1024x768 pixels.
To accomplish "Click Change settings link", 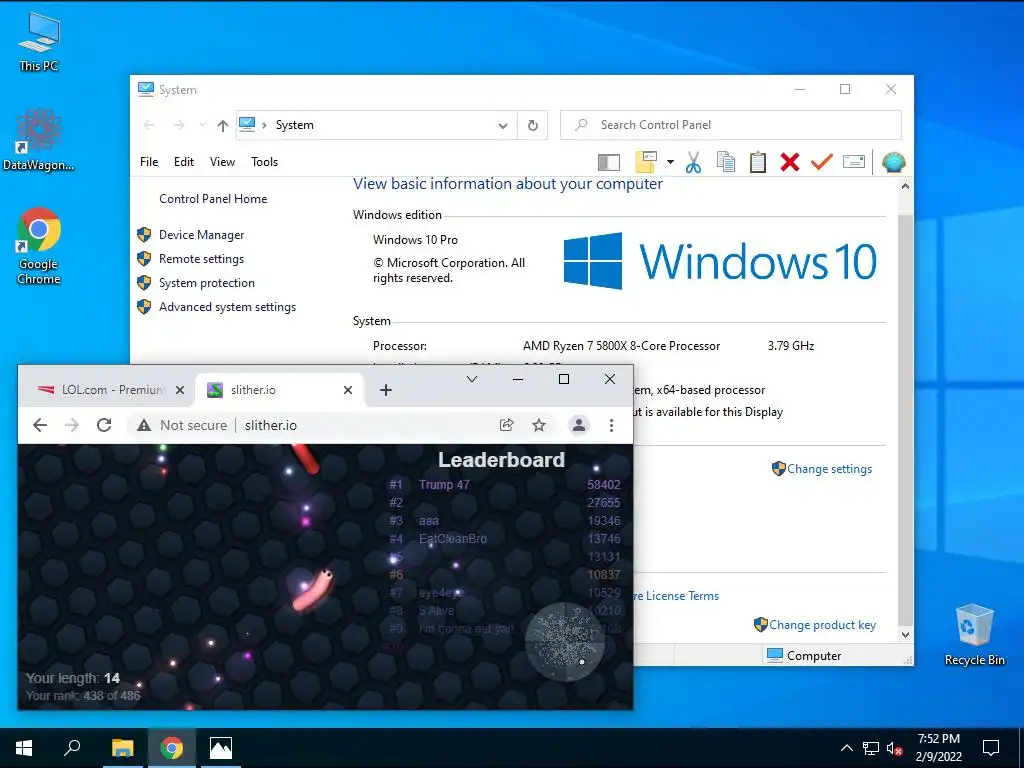I will click(x=829, y=469).
